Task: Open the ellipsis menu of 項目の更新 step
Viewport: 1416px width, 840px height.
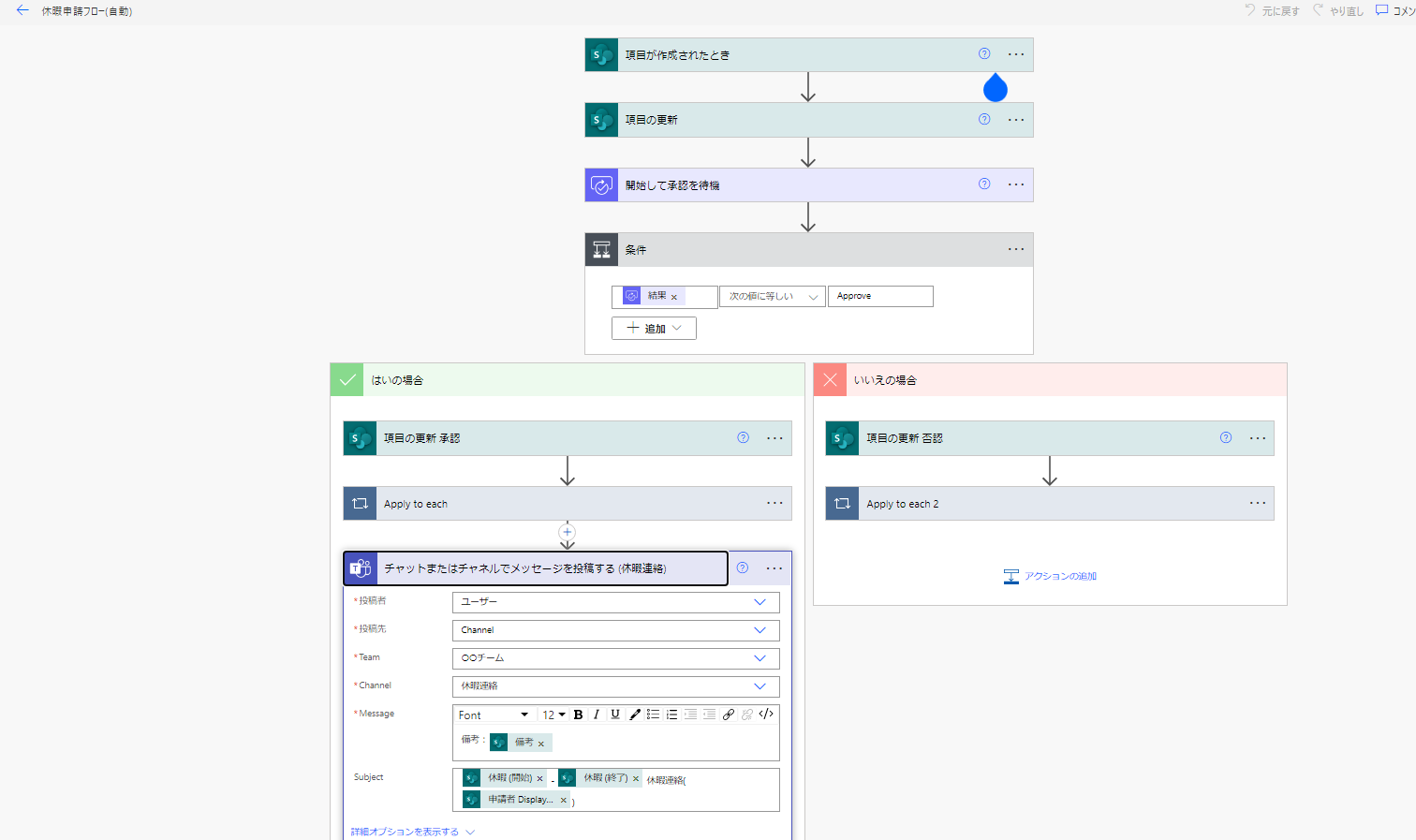Action: pos(1016,120)
